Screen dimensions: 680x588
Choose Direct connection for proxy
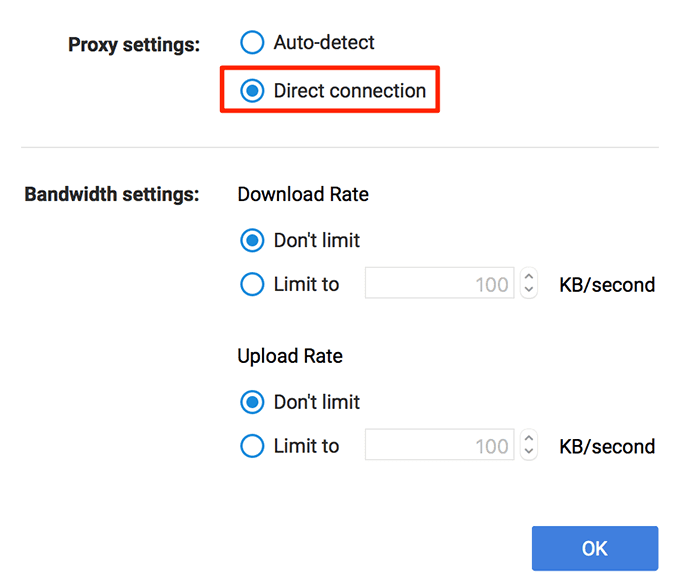click(253, 91)
